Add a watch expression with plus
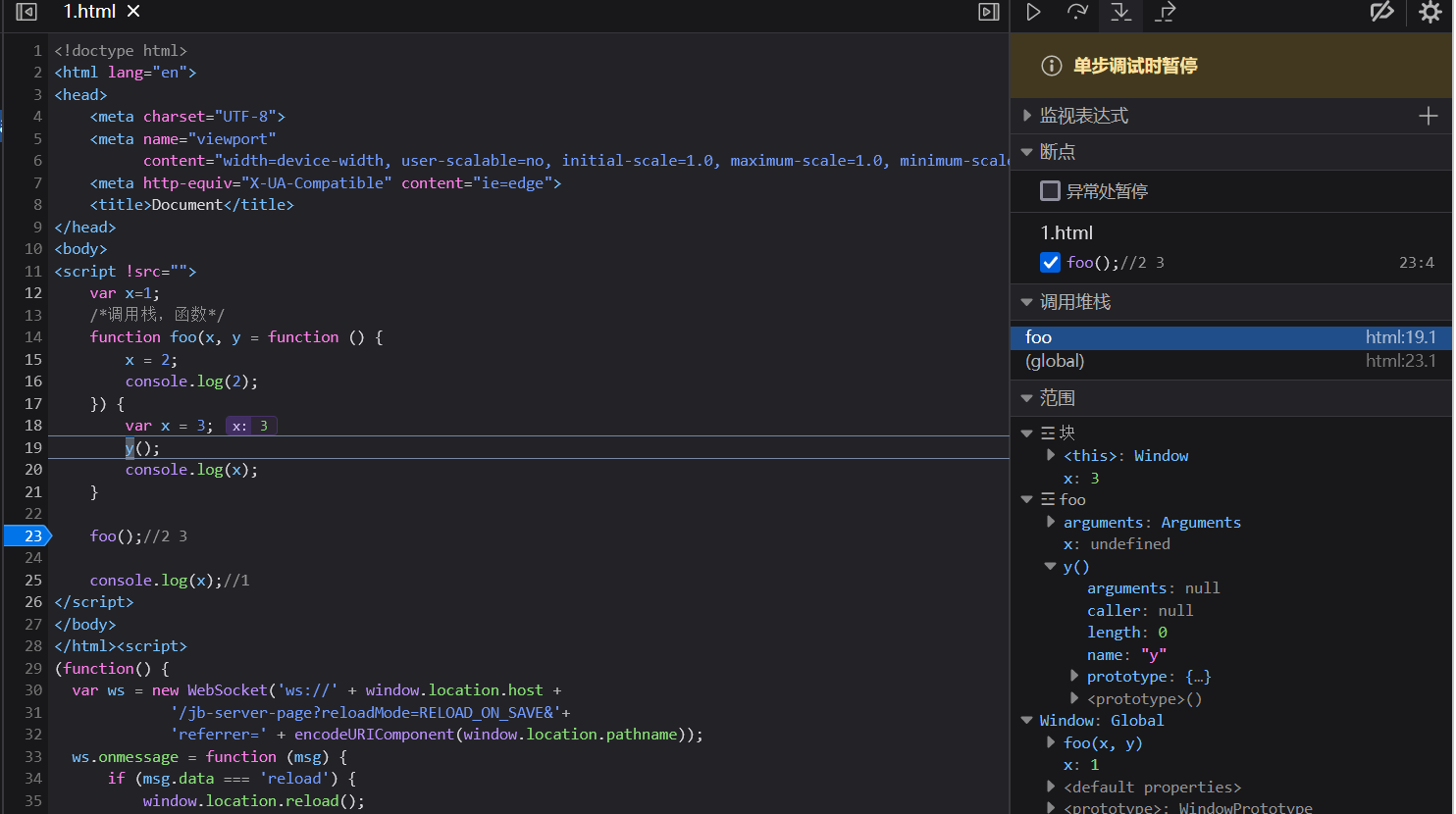 click(x=1429, y=116)
